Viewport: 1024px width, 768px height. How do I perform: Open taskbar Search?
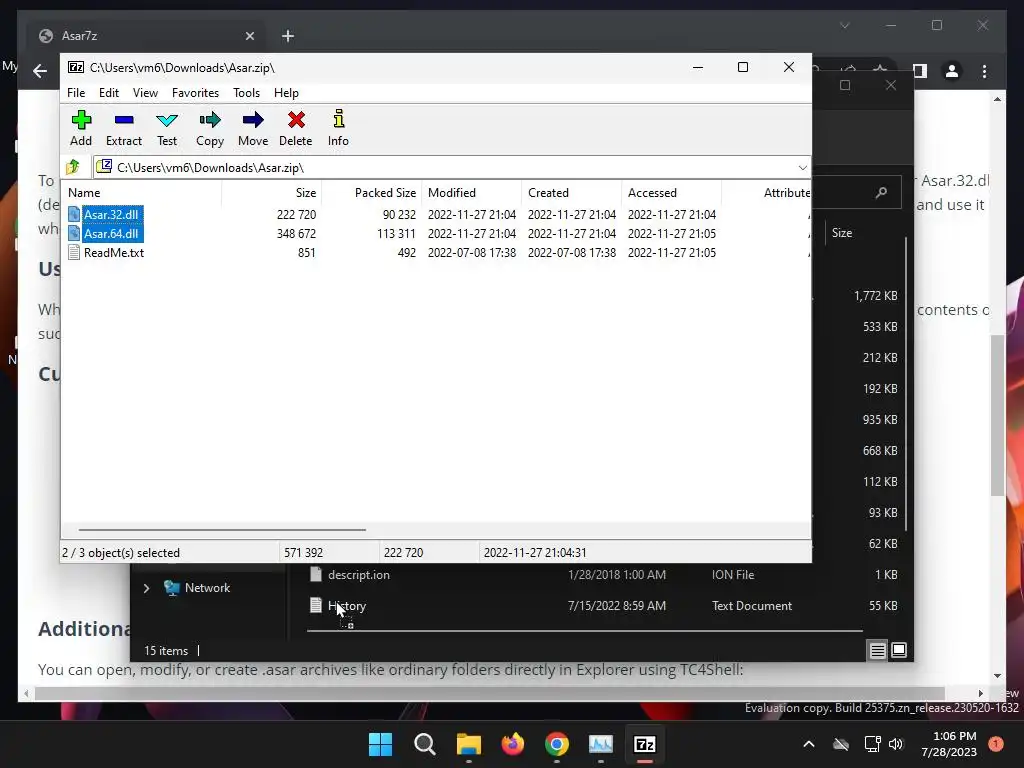424,744
